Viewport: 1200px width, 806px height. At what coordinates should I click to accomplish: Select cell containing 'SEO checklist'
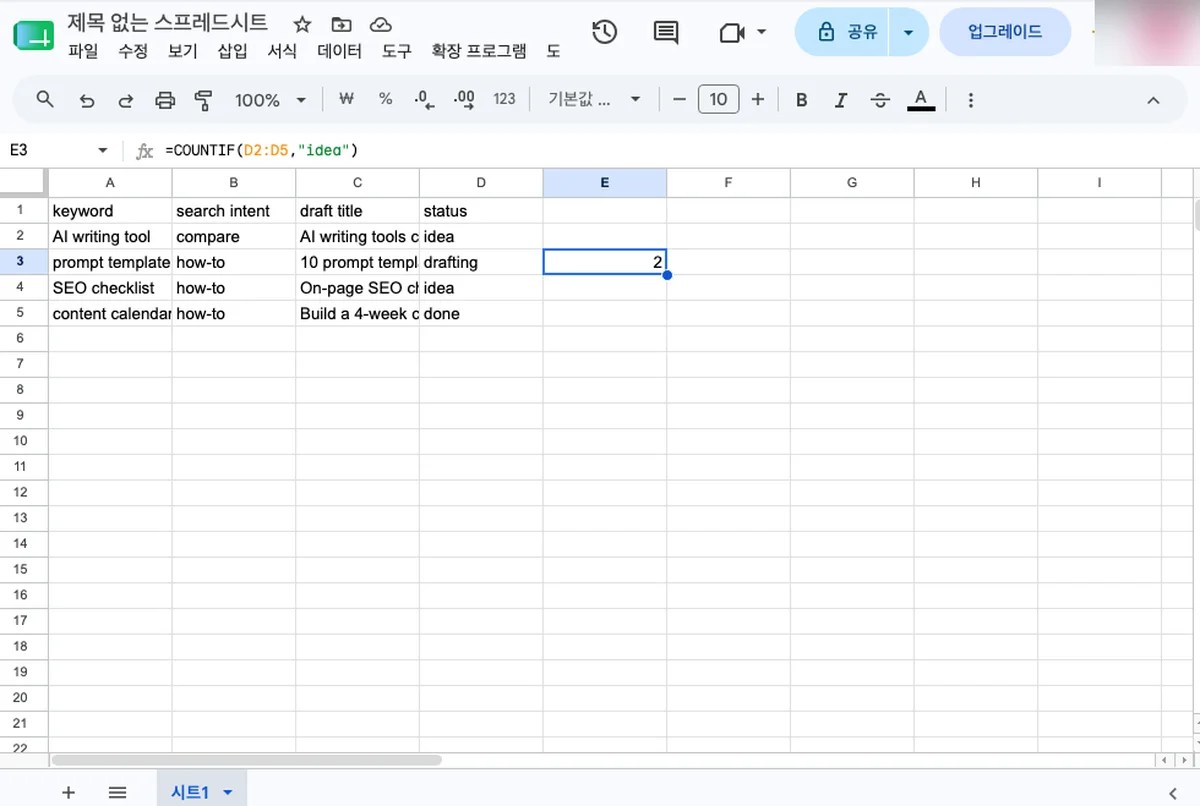point(110,288)
